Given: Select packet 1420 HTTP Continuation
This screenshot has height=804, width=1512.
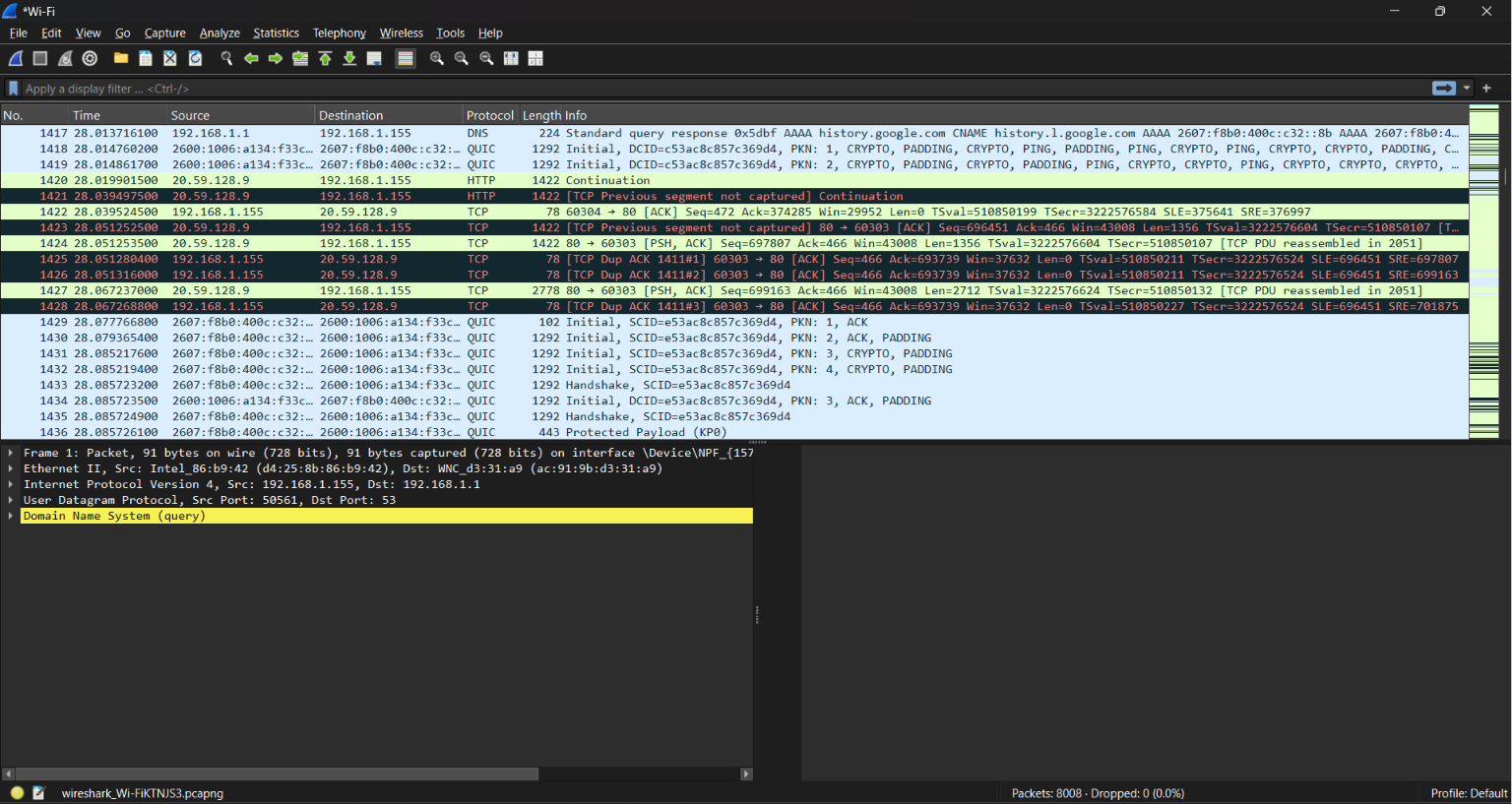Looking at the screenshot, I should [734, 180].
